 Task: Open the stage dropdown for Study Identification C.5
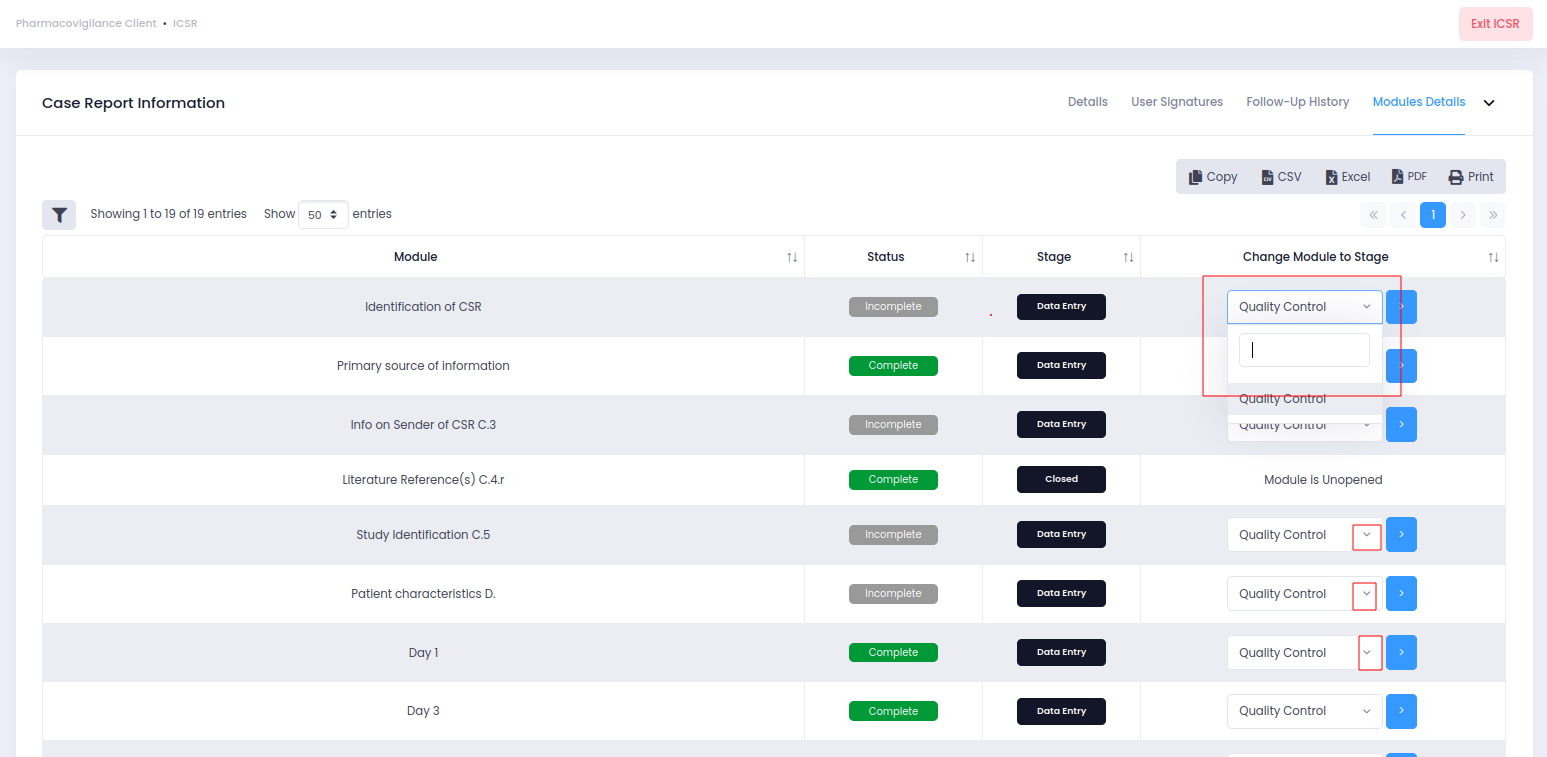[1305, 535]
